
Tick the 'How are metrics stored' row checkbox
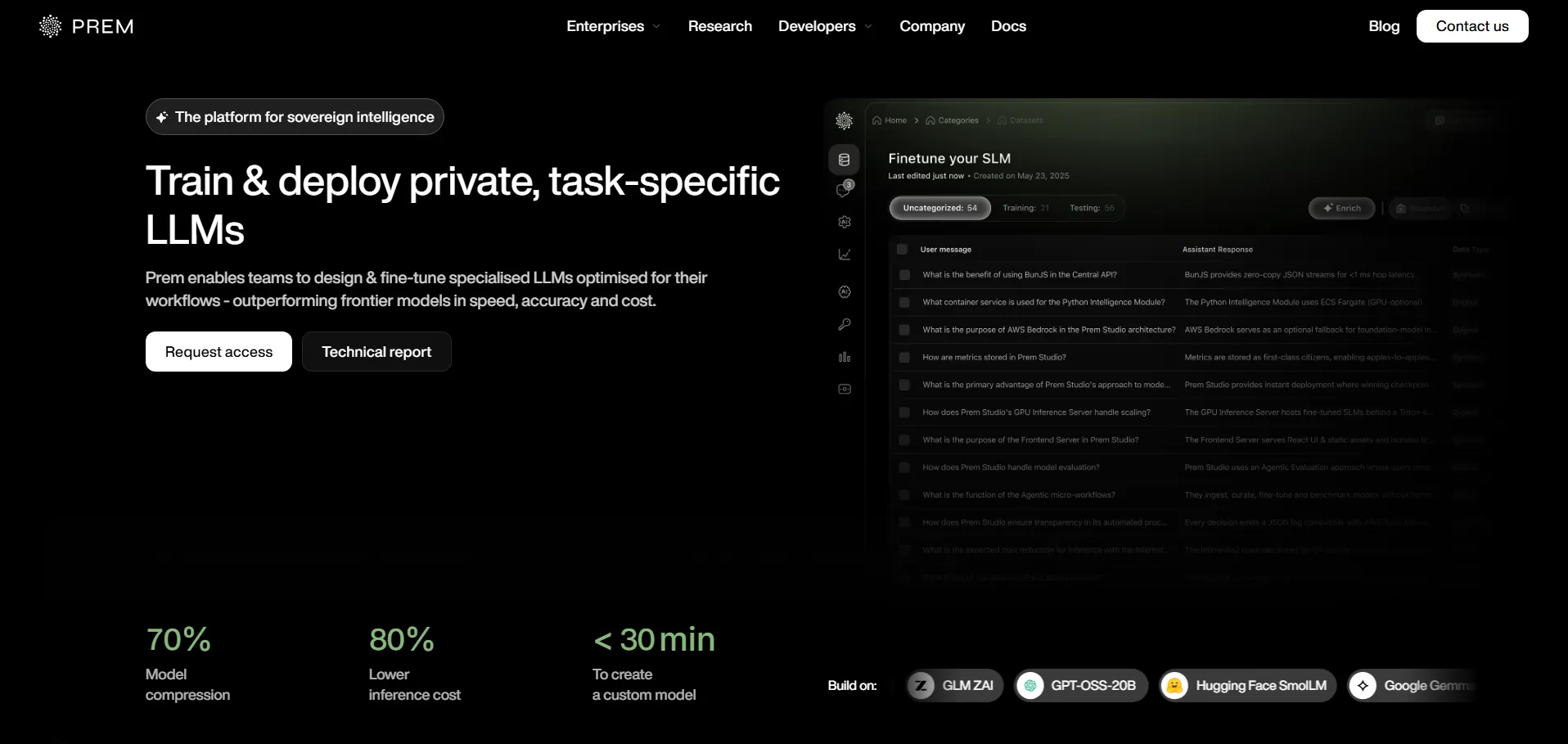click(904, 358)
